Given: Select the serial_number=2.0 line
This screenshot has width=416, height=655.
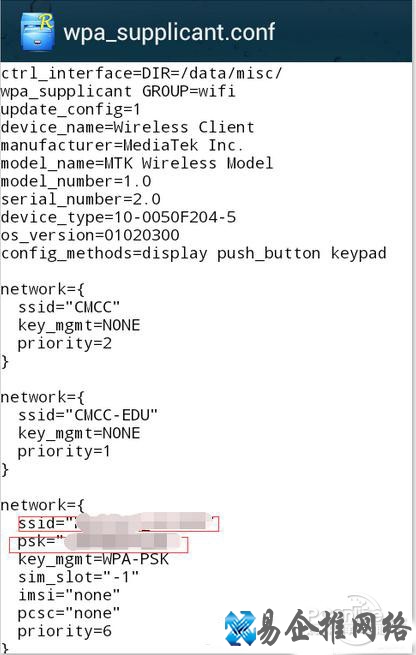Looking at the screenshot, I should [80, 199].
